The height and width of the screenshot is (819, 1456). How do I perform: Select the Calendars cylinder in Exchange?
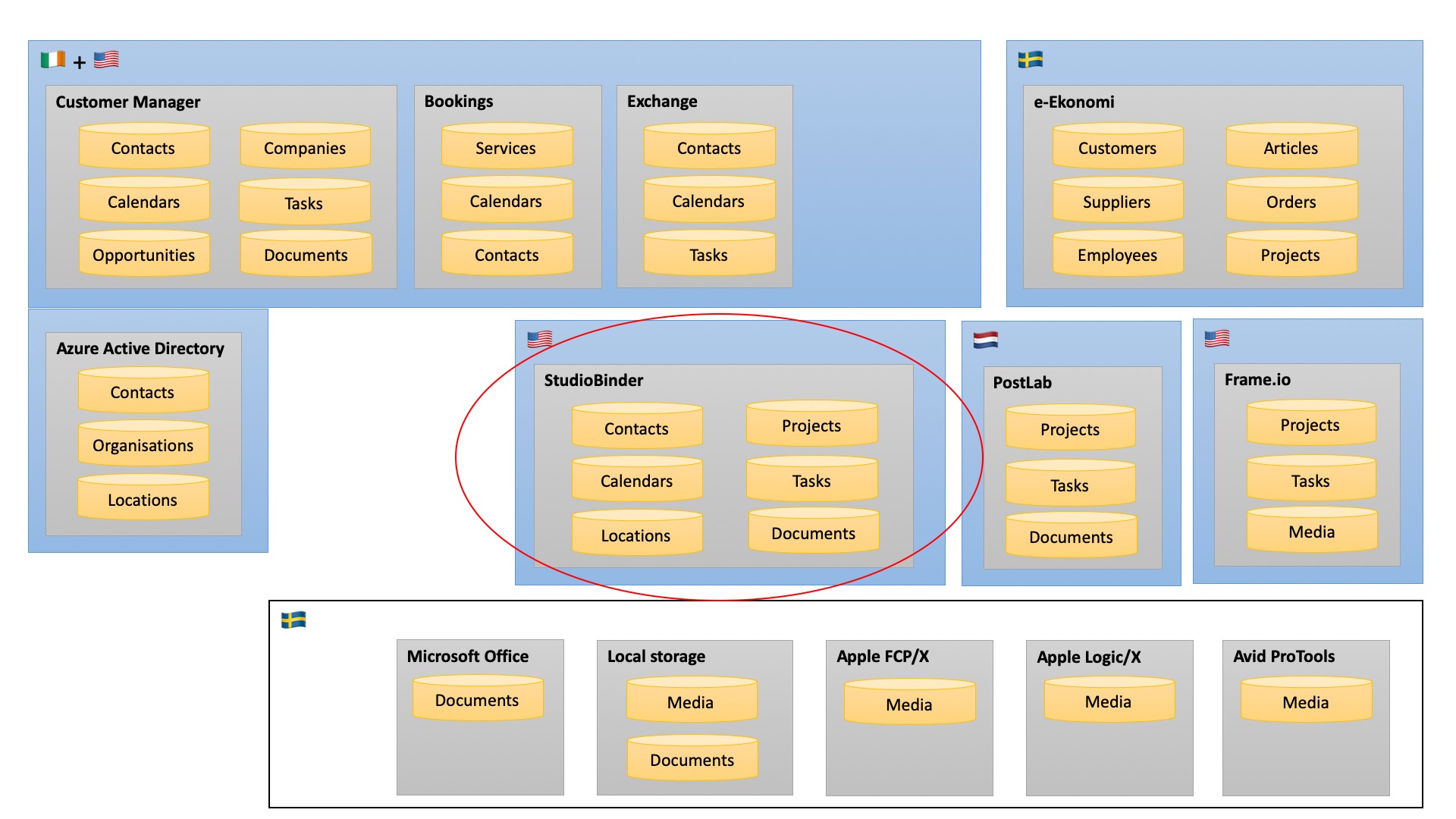tap(710, 199)
